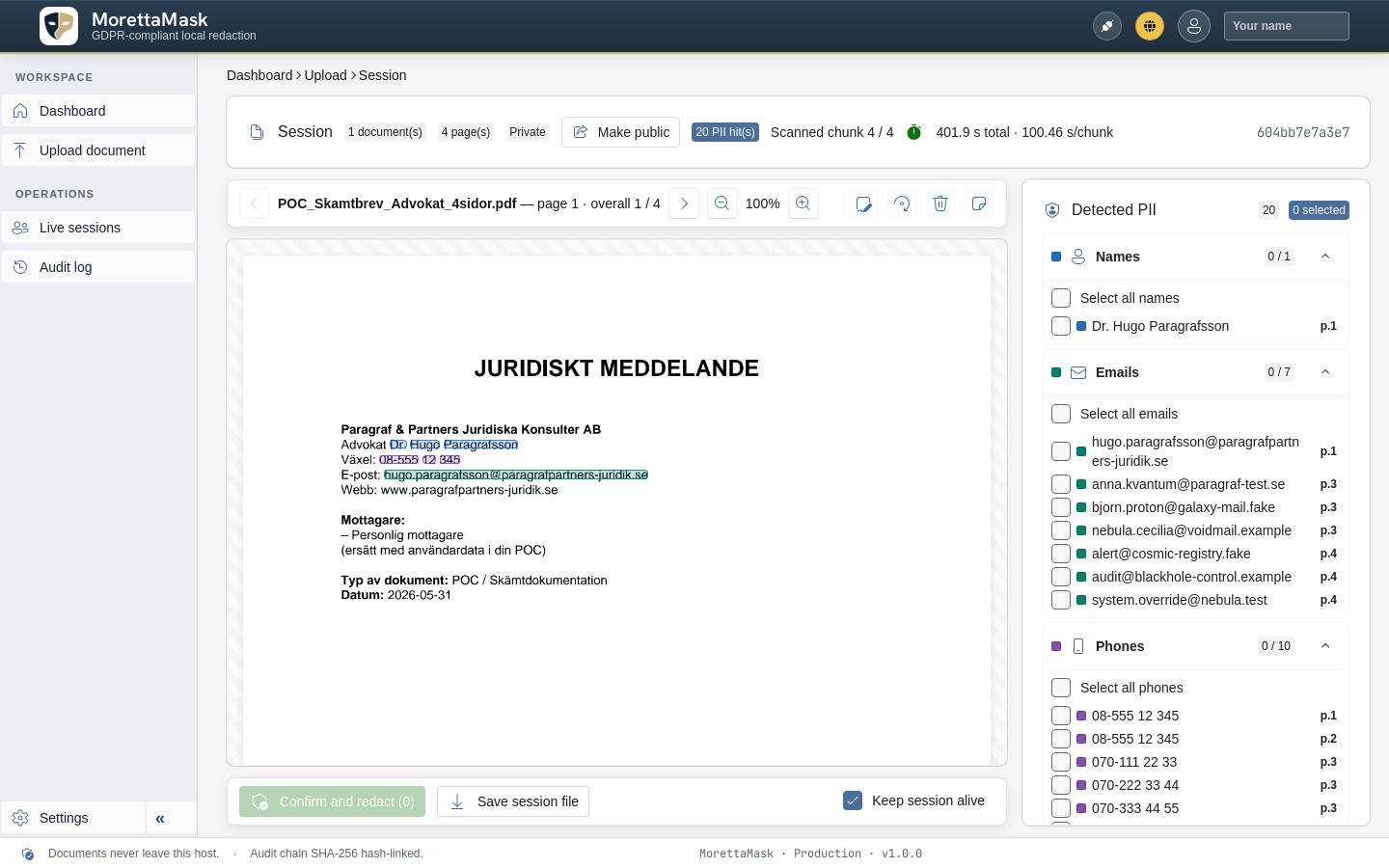Click the annotate pencil note icon
This screenshot has width=1389, height=868.
tap(863, 203)
